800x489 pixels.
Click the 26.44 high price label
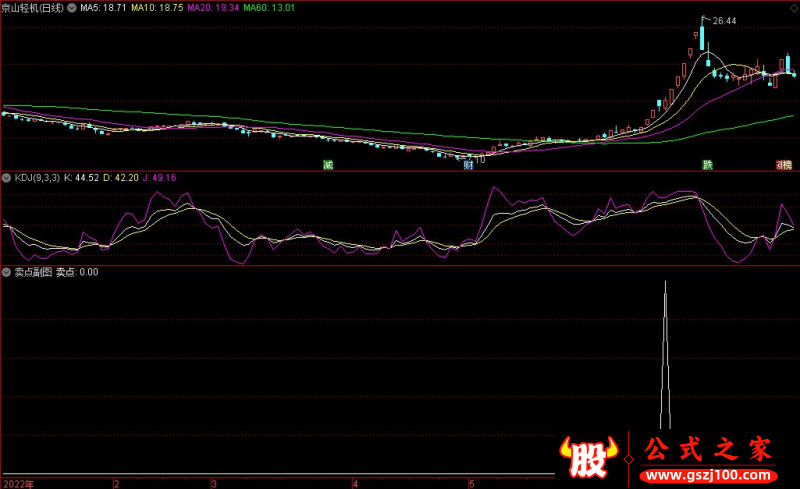pyautogui.click(x=724, y=21)
